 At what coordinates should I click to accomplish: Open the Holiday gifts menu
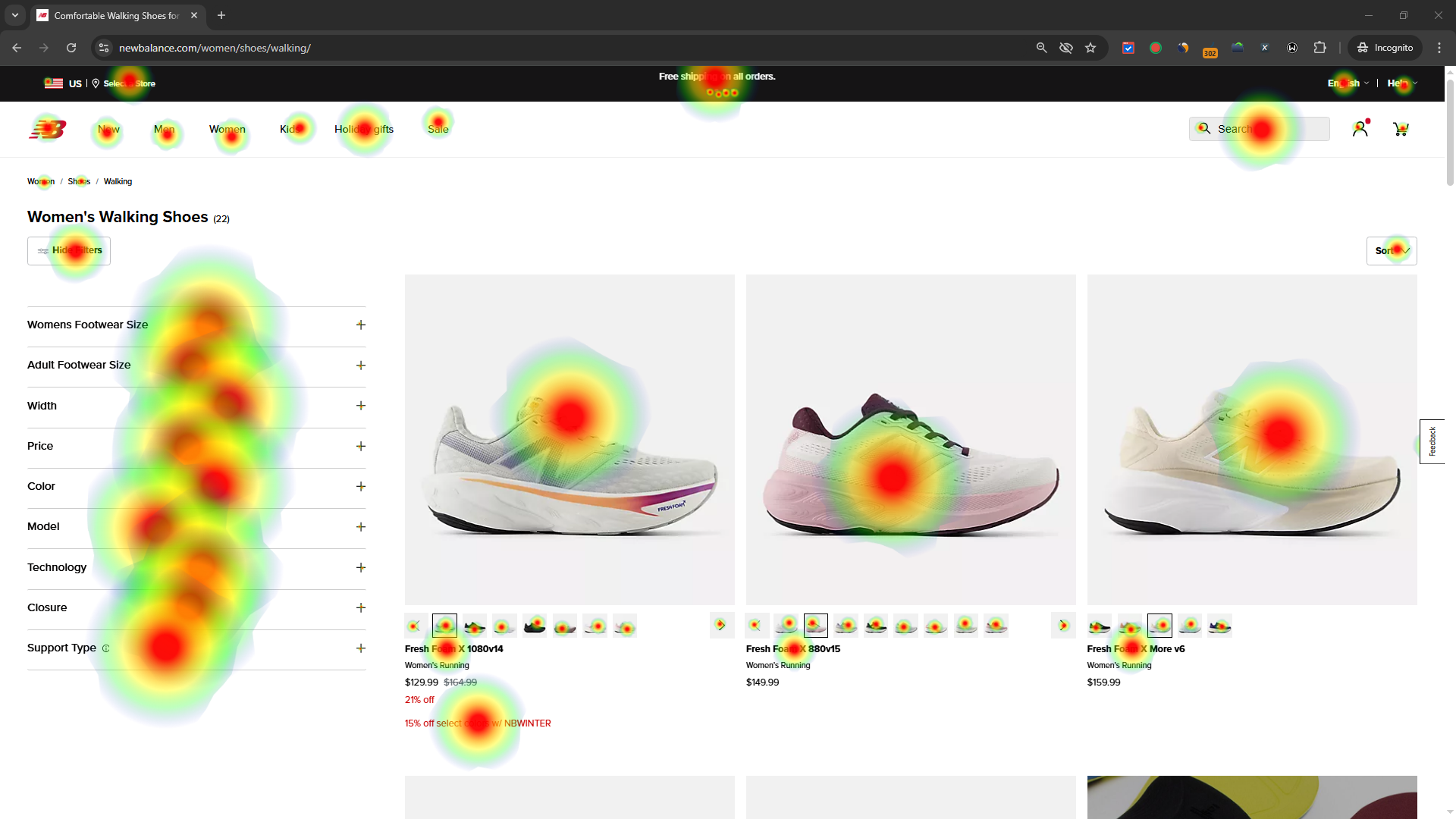coord(364,129)
